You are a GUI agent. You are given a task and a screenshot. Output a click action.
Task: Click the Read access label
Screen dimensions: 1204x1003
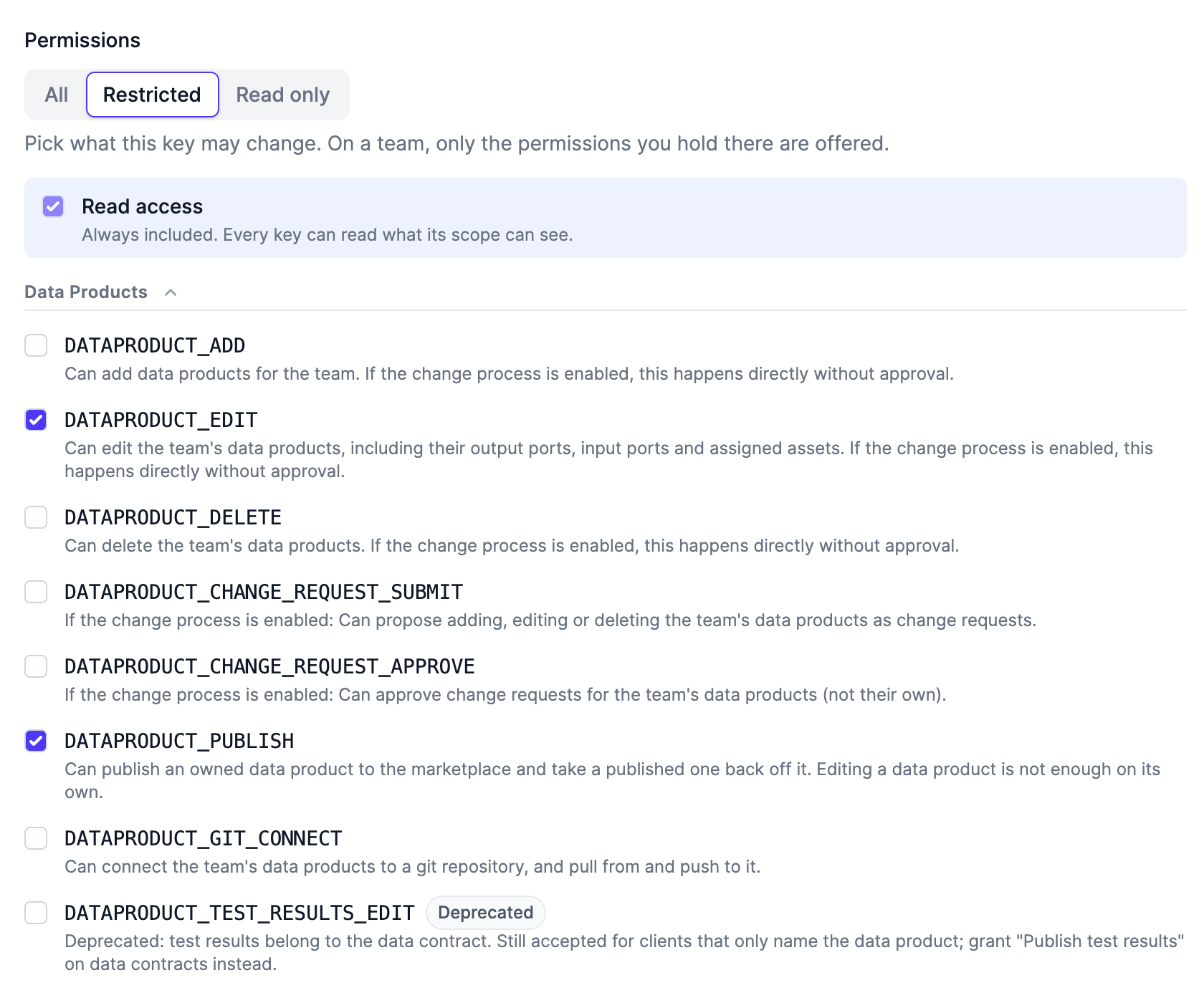[x=143, y=206]
